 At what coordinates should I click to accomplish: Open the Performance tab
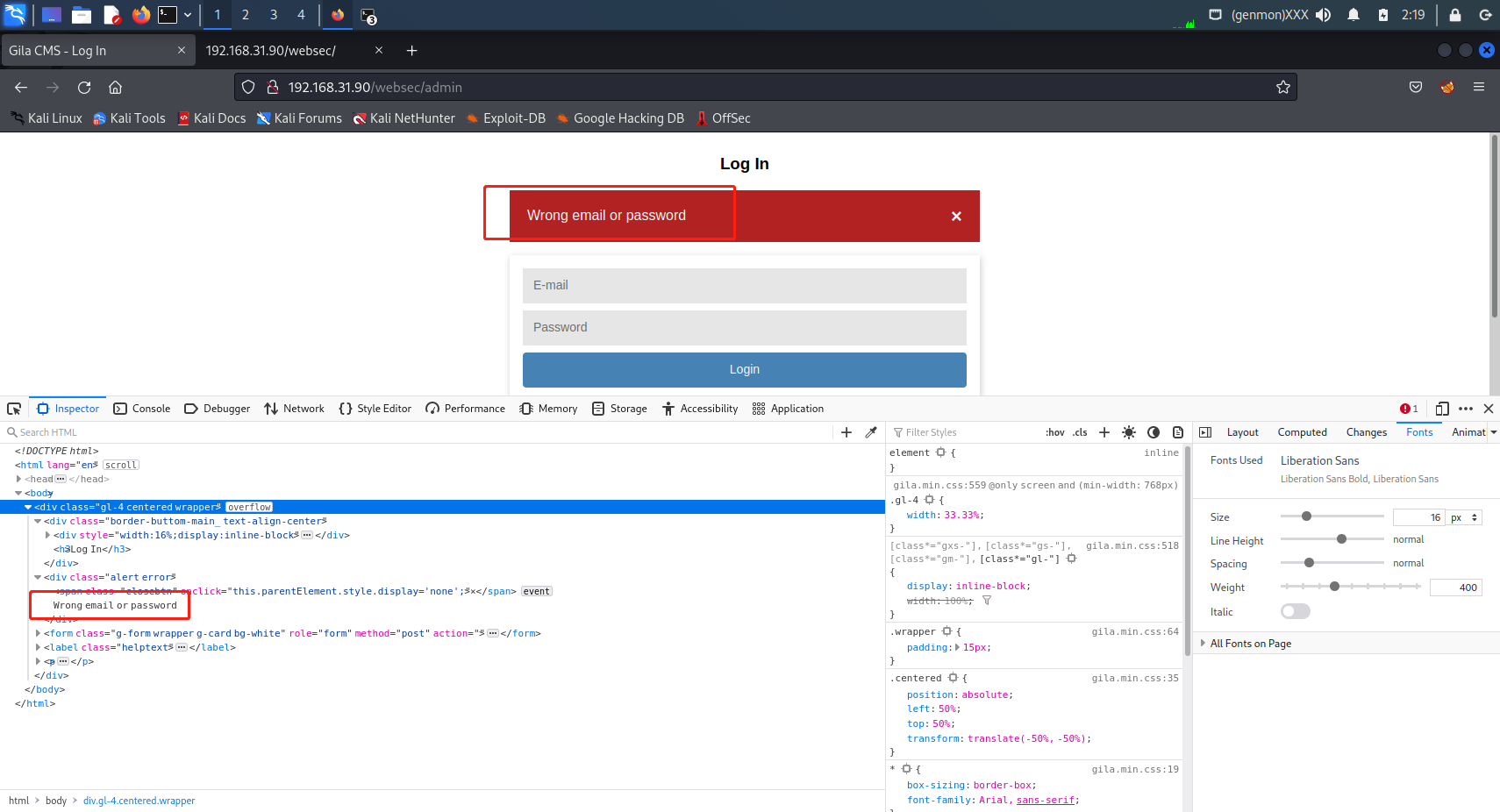[x=465, y=409]
